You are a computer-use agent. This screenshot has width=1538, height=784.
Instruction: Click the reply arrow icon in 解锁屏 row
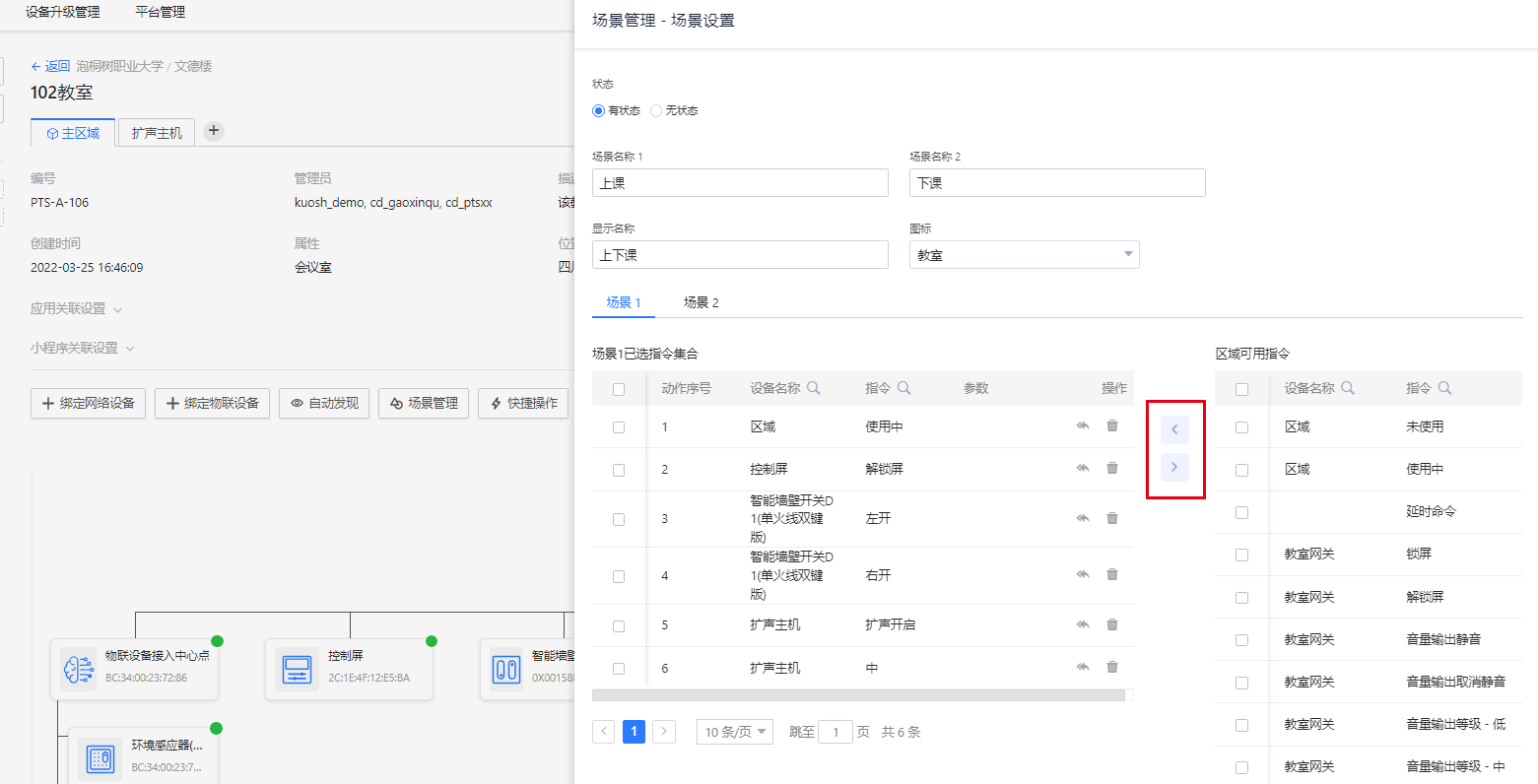[x=1083, y=469]
